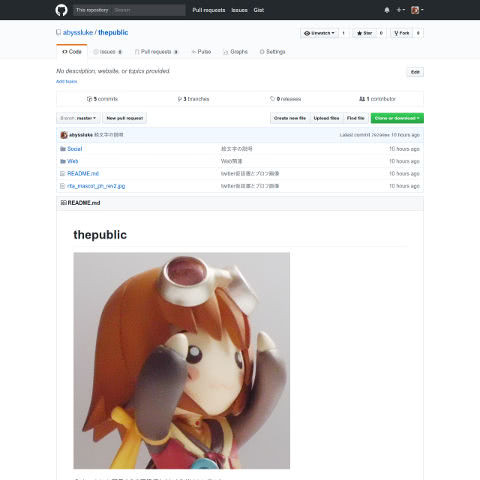Star this repository
The image size is (480, 480).
point(364,33)
